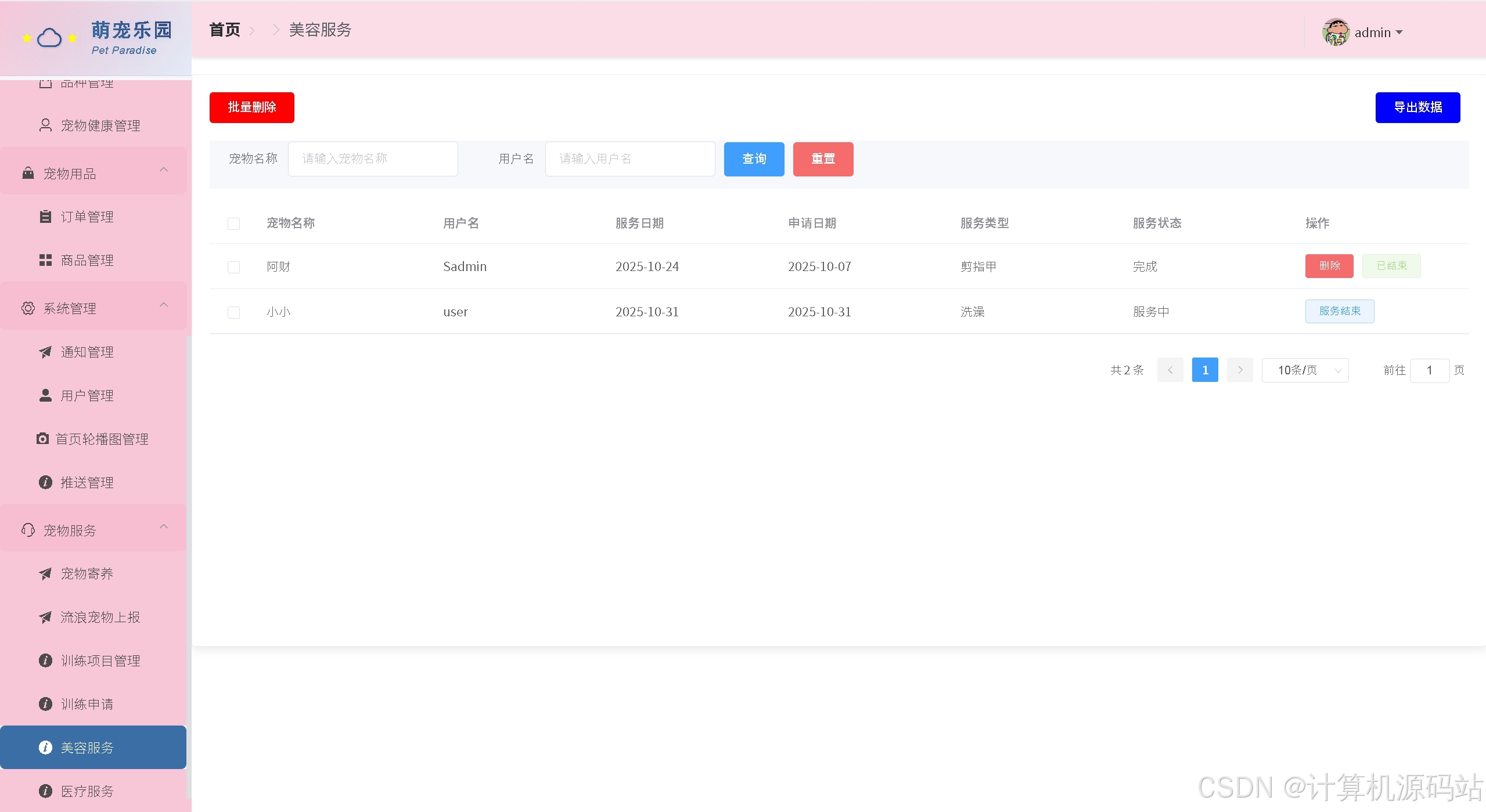The width and height of the screenshot is (1486, 812).
Task: Open 宠物健康管理 menu item
Action: pyautogui.click(x=93, y=125)
